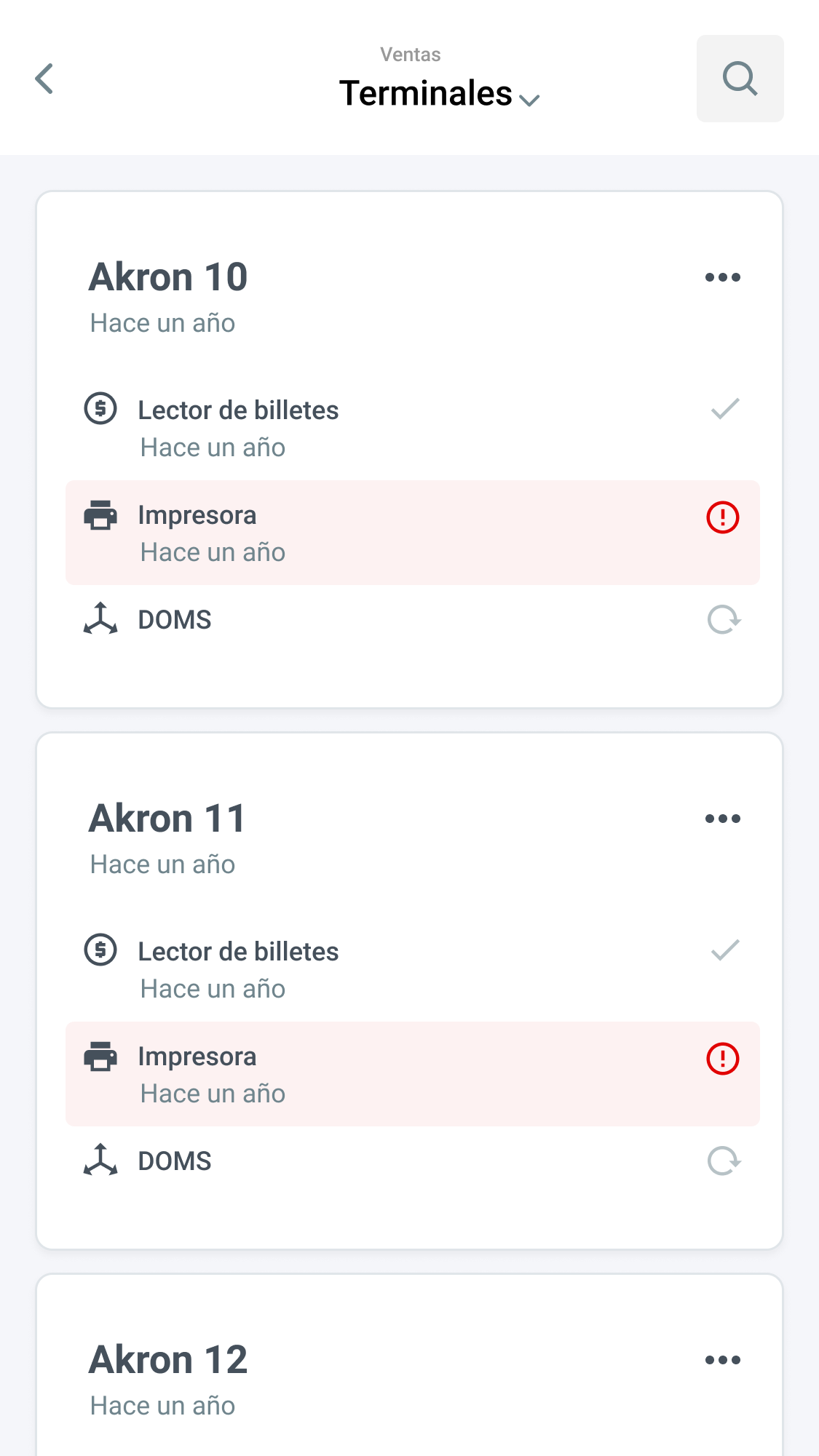
Task: Open the Akron 10 terminal title
Action: [168, 277]
